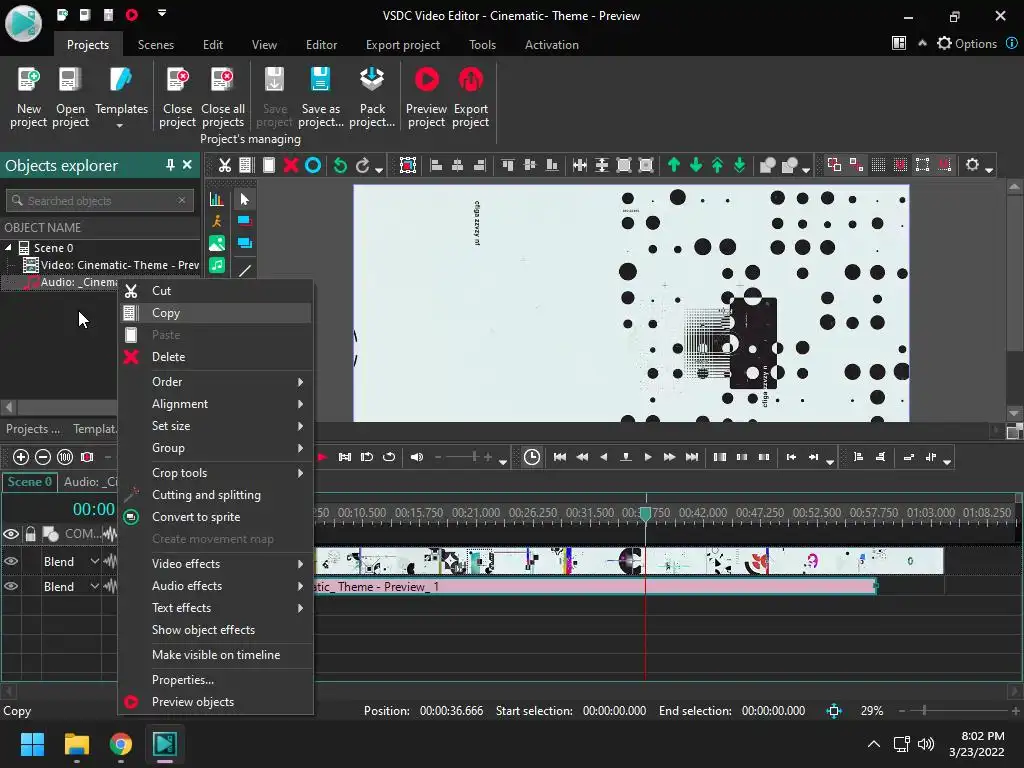Open the Export project tab
The image size is (1024, 768).
click(x=402, y=44)
